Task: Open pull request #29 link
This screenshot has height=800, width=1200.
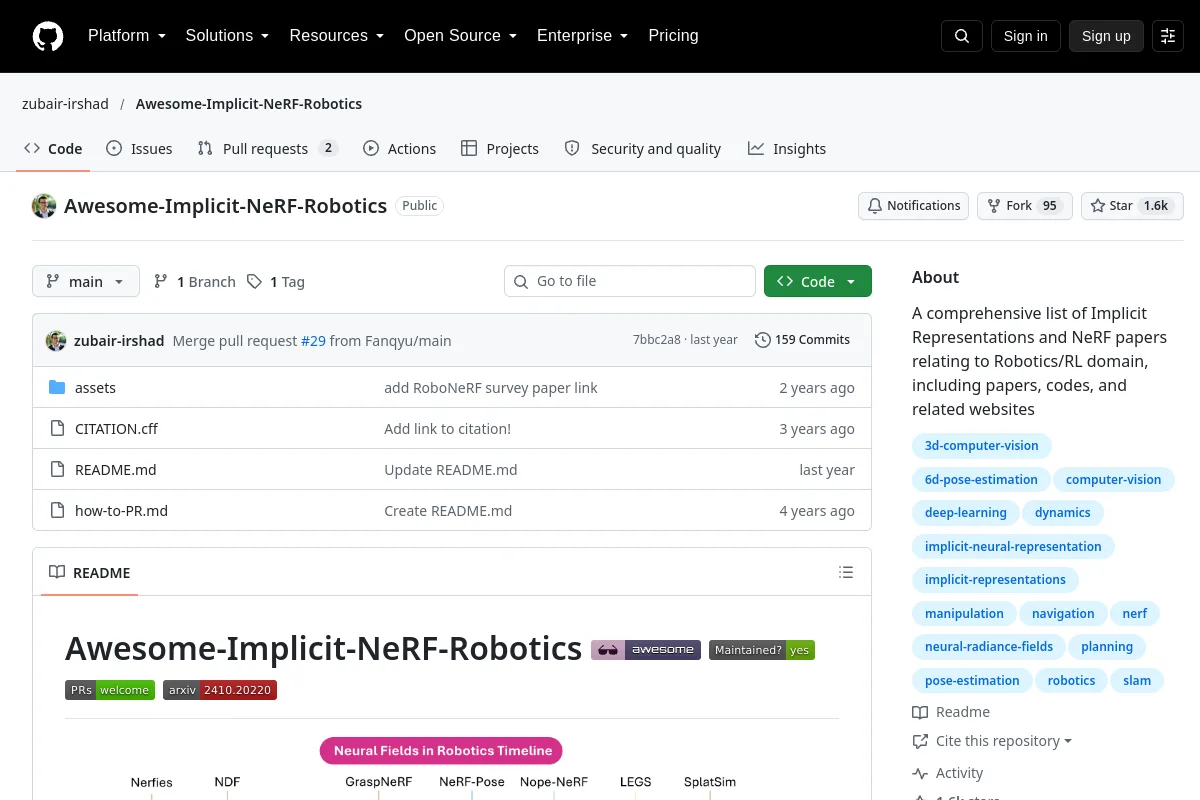Action: pyautogui.click(x=313, y=341)
